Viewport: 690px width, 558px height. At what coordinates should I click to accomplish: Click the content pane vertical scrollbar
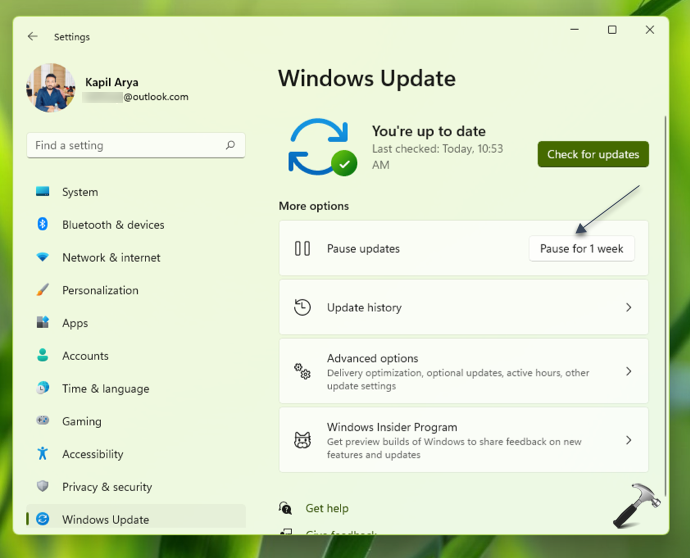coord(665,306)
